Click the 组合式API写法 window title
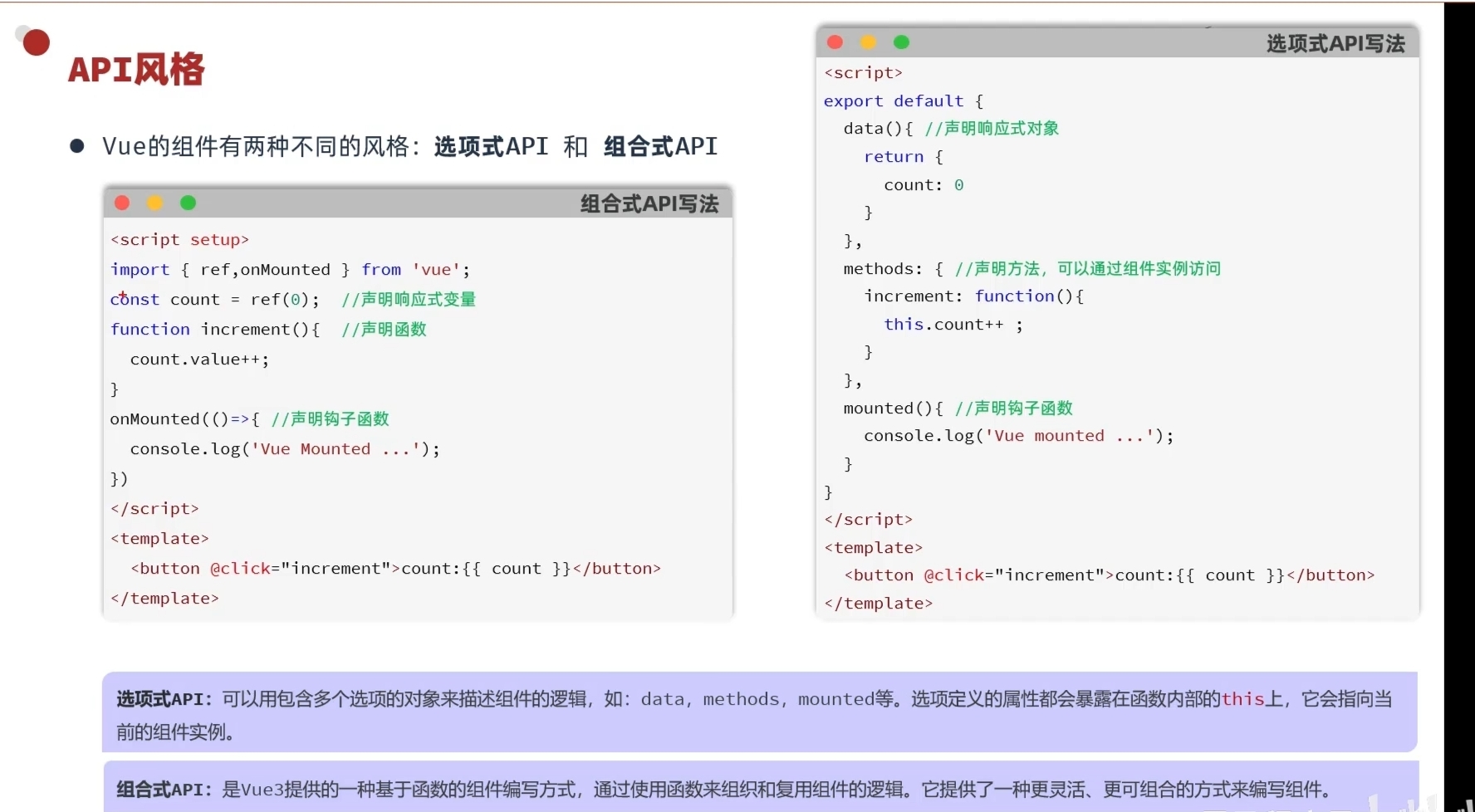This screenshot has width=1475, height=812. pyautogui.click(x=649, y=203)
